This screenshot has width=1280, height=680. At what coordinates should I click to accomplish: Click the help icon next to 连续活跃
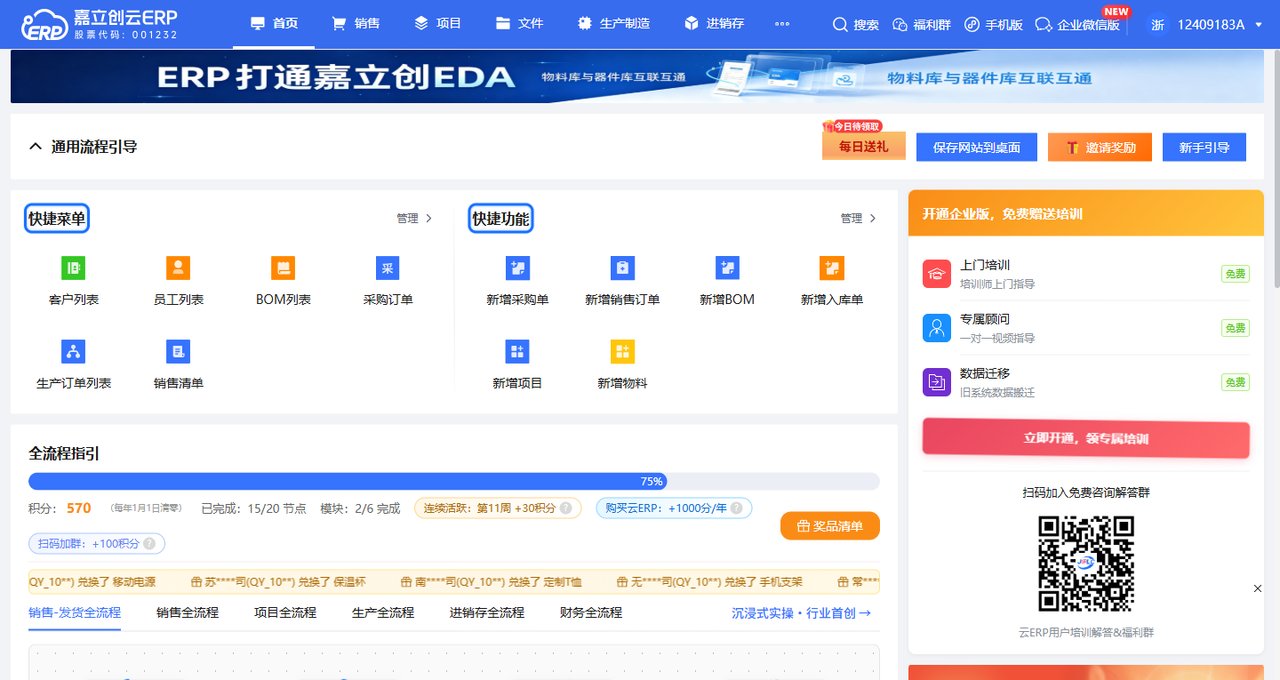(566, 508)
